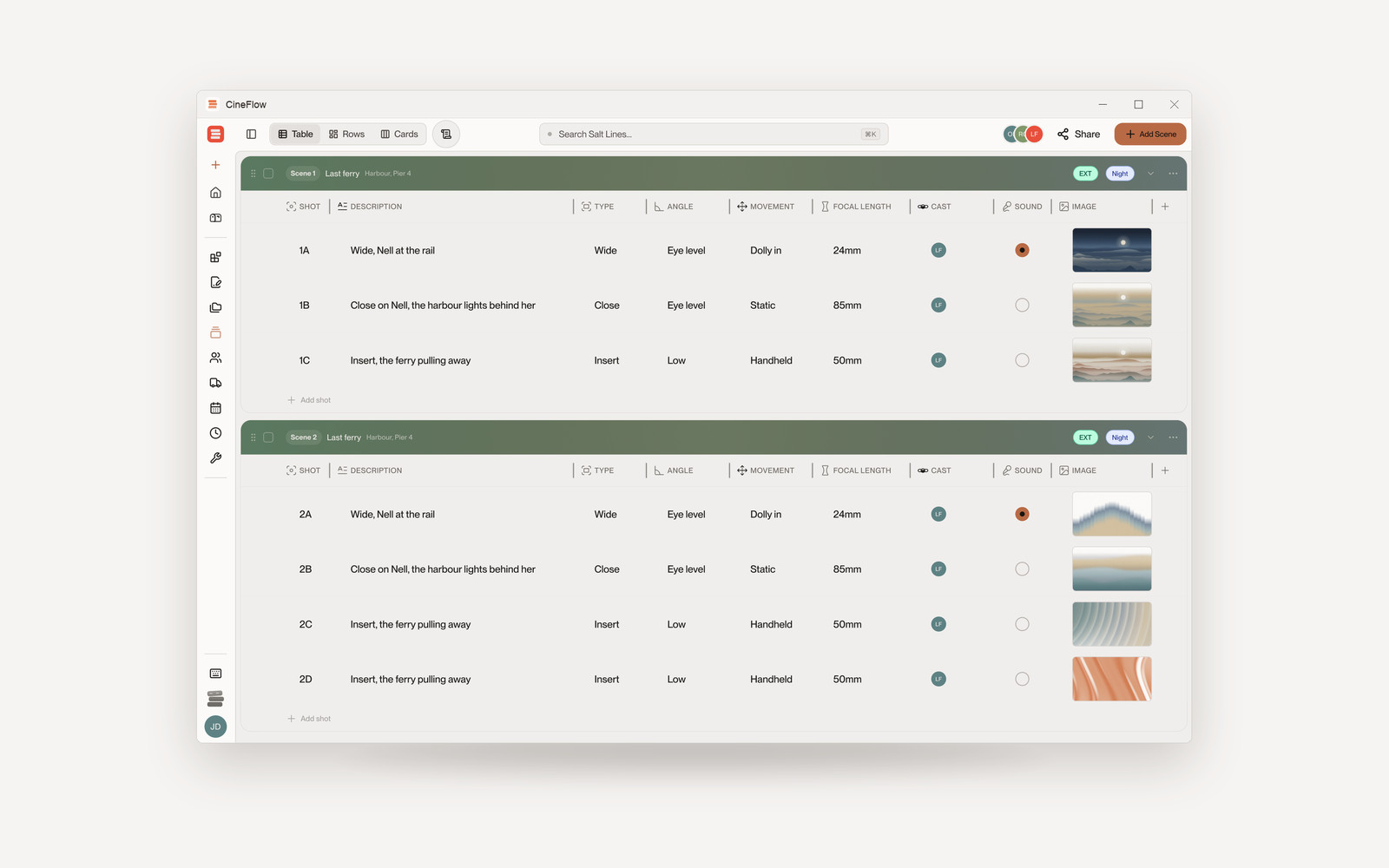Open the edit note sidebar icon
1389x868 pixels.
pyautogui.click(x=215, y=282)
